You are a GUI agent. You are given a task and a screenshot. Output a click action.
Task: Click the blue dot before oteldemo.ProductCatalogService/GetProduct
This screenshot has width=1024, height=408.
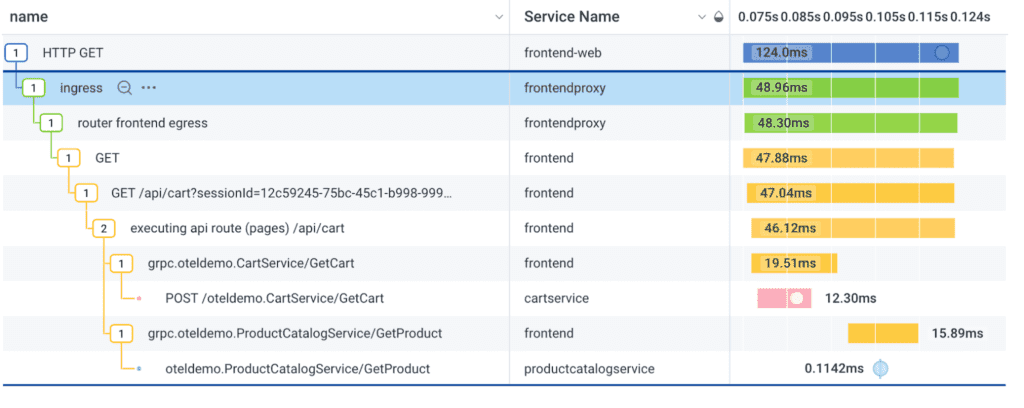(x=139, y=369)
